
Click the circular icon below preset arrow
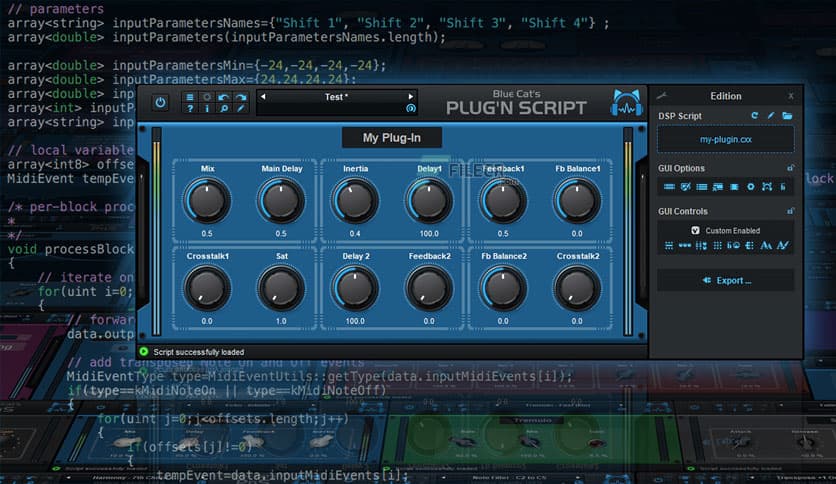pyautogui.click(x=411, y=108)
